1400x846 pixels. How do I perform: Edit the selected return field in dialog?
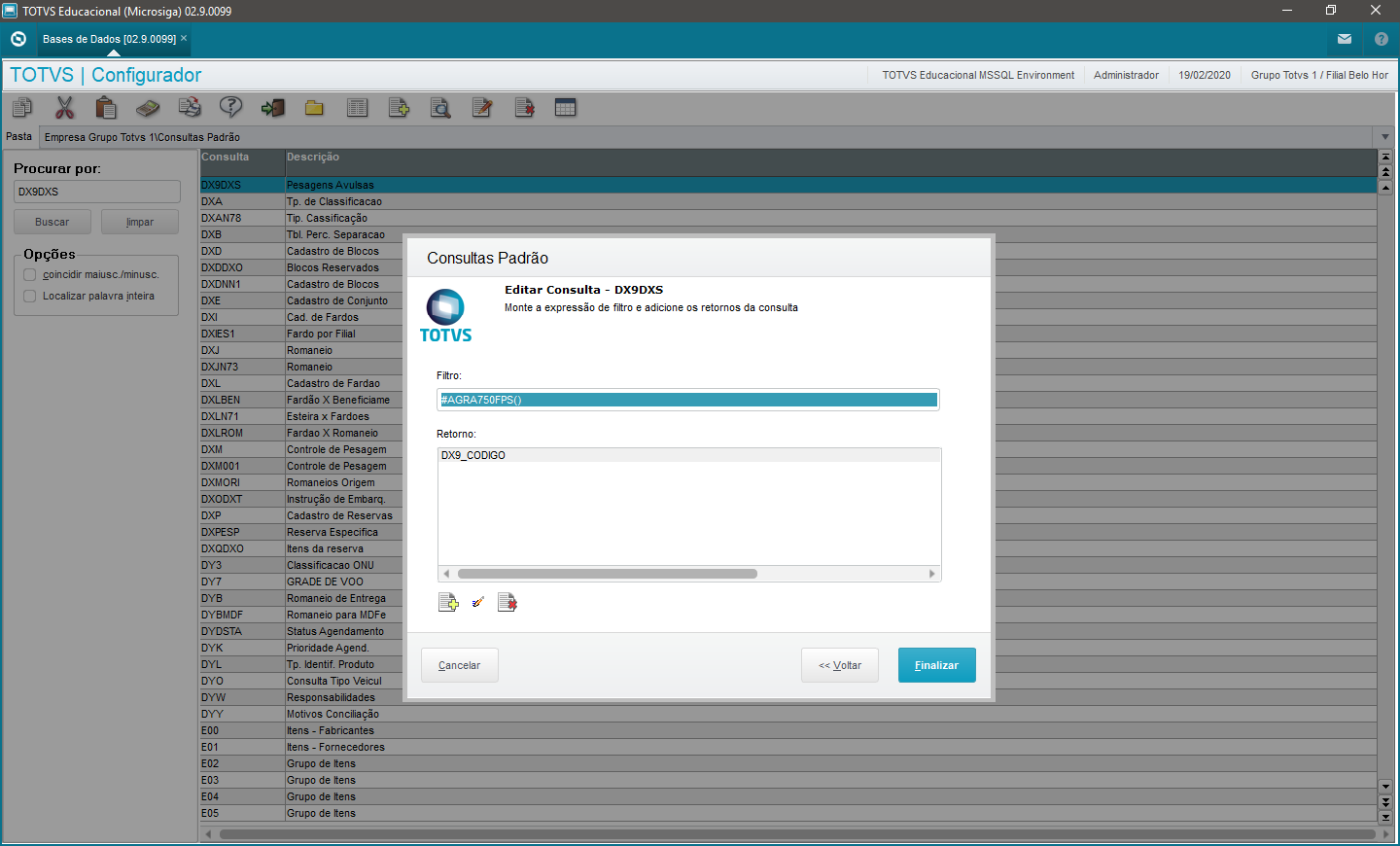[x=477, y=603]
